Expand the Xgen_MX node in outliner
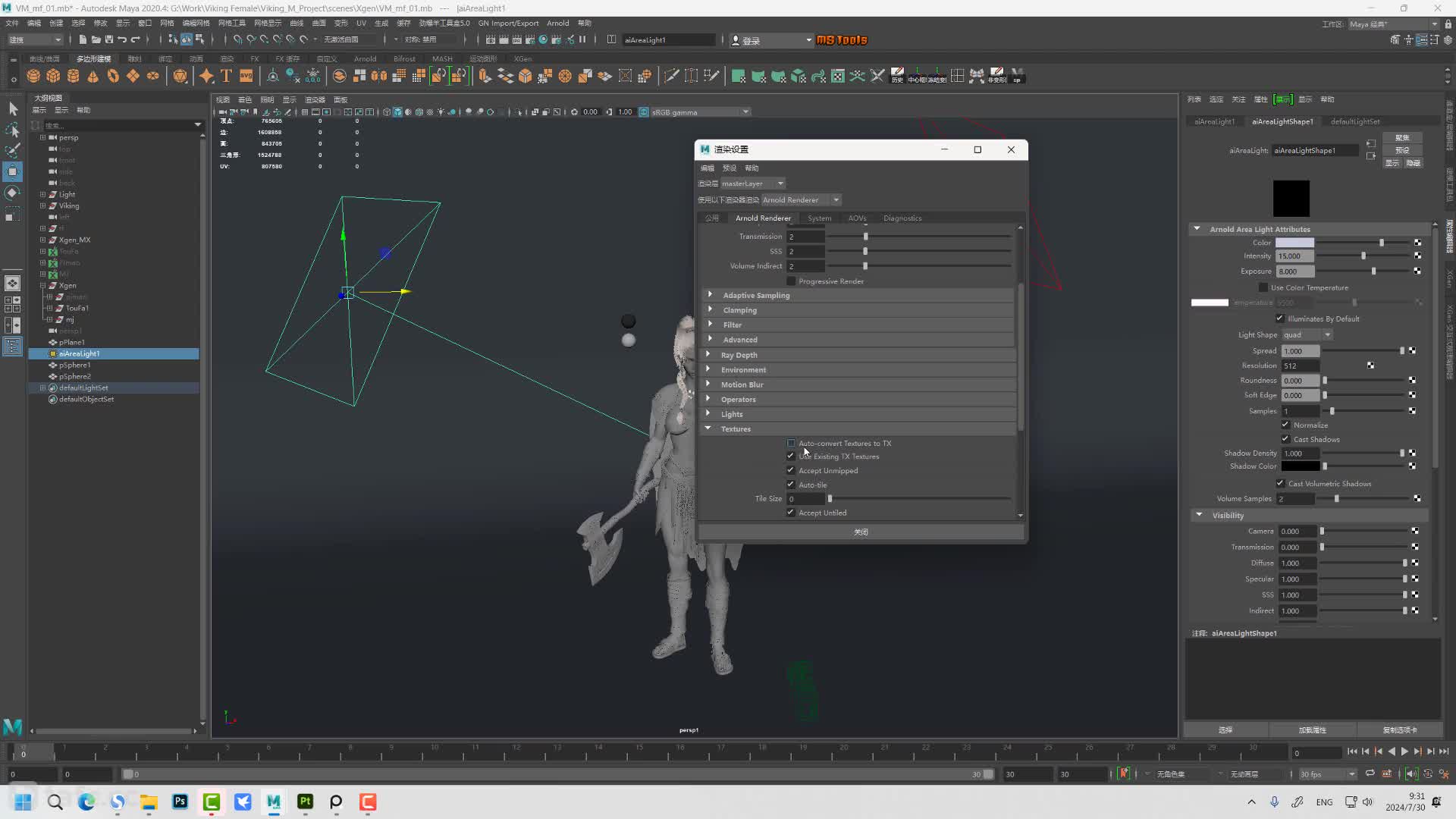The width and height of the screenshot is (1456, 819). click(x=43, y=240)
